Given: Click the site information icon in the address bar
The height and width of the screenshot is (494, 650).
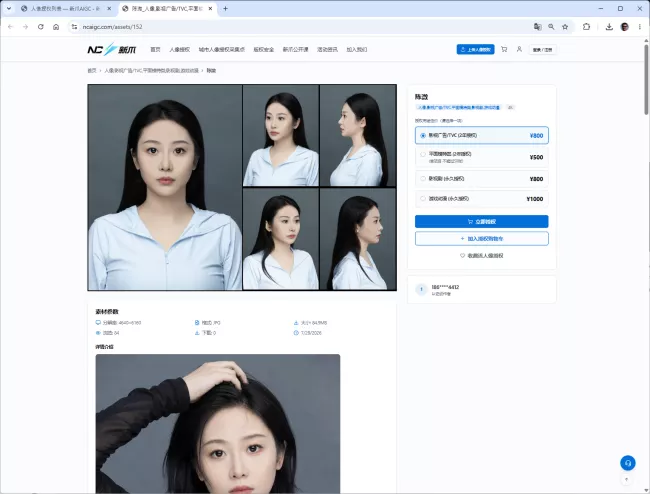Looking at the screenshot, I should click(74, 27).
